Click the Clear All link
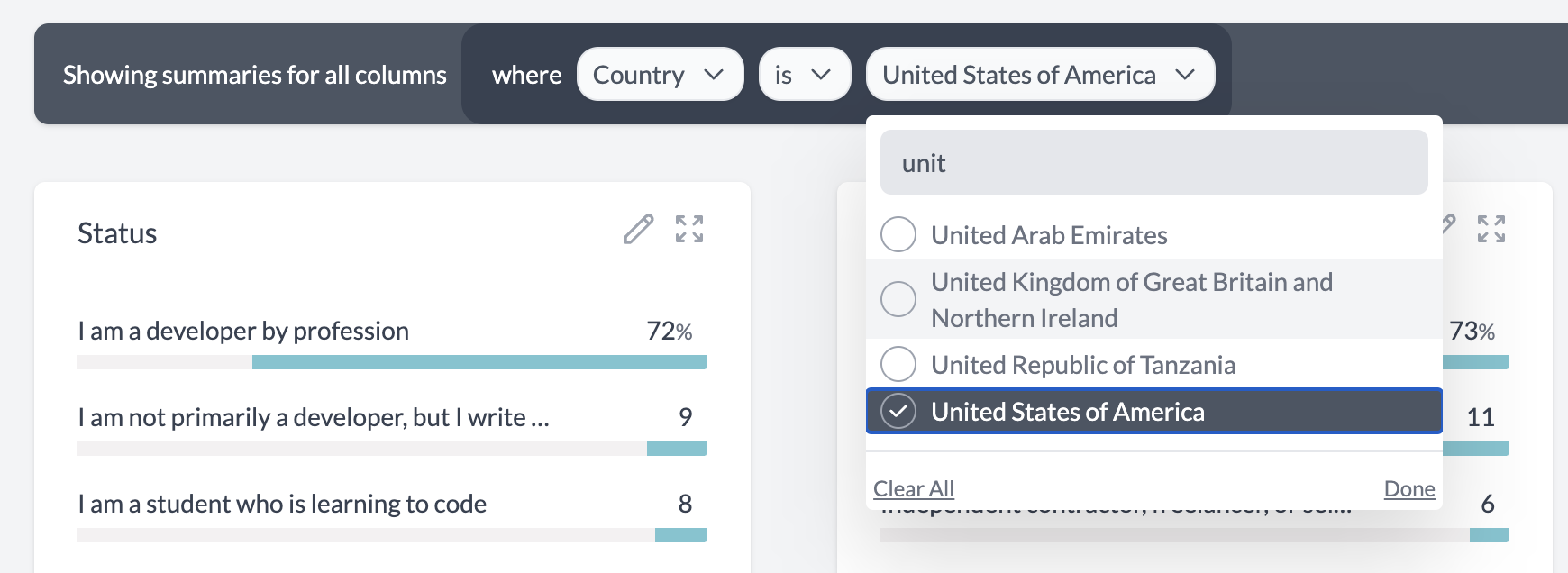Image resolution: width=1568 pixels, height=573 pixels. click(913, 488)
